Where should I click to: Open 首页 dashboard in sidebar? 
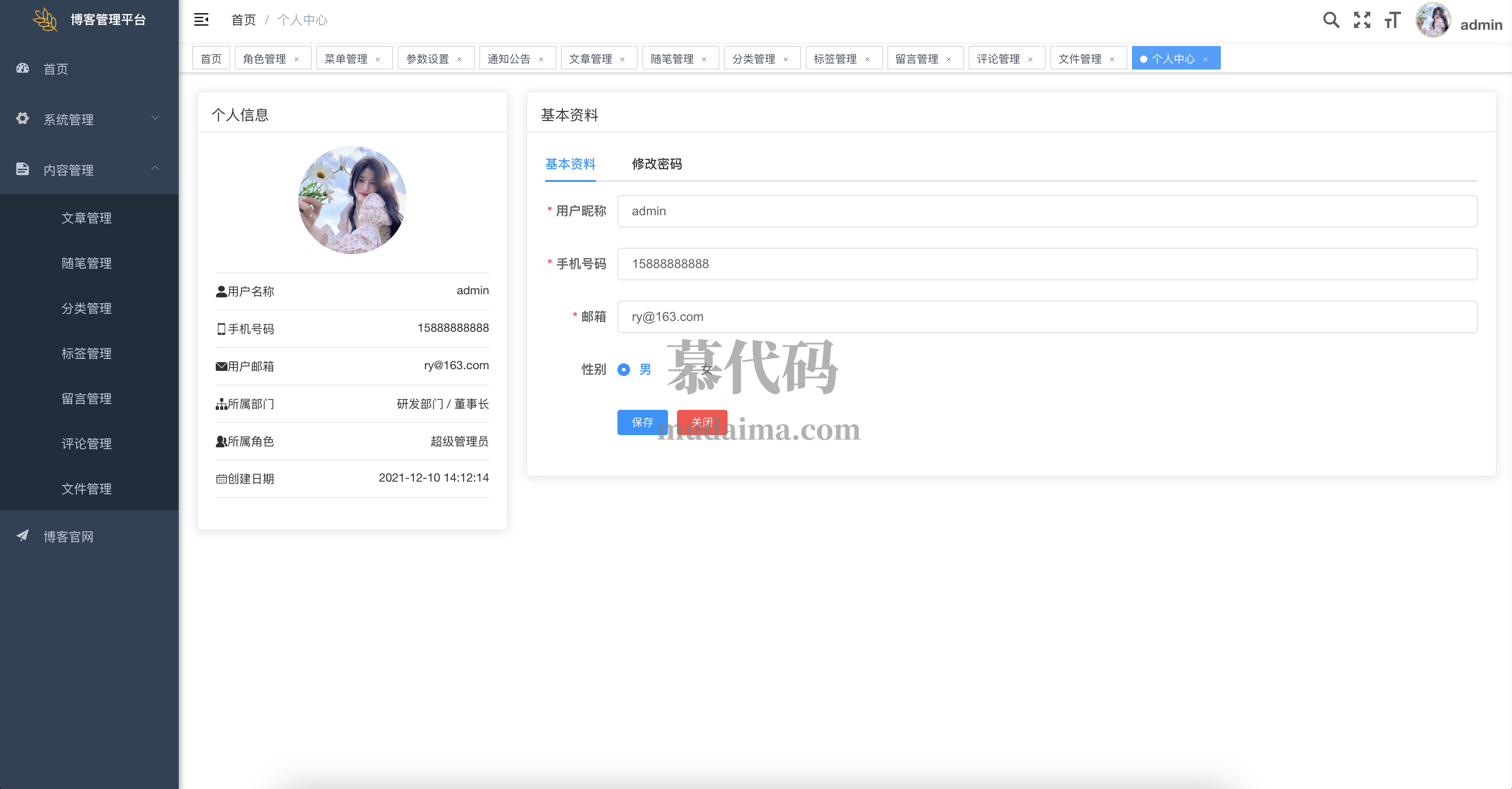coord(56,69)
